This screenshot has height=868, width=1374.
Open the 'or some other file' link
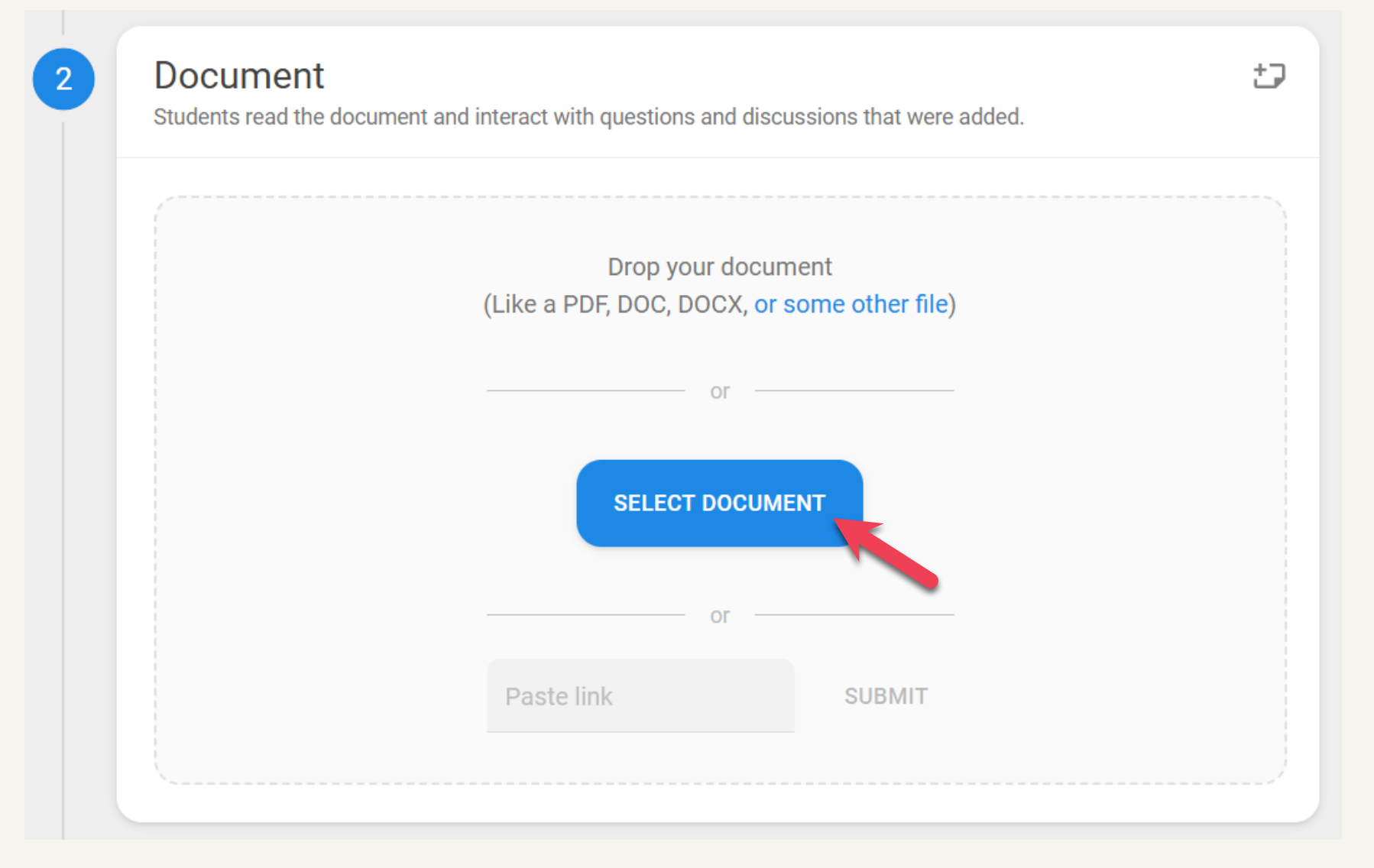pyautogui.click(x=851, y=304)
